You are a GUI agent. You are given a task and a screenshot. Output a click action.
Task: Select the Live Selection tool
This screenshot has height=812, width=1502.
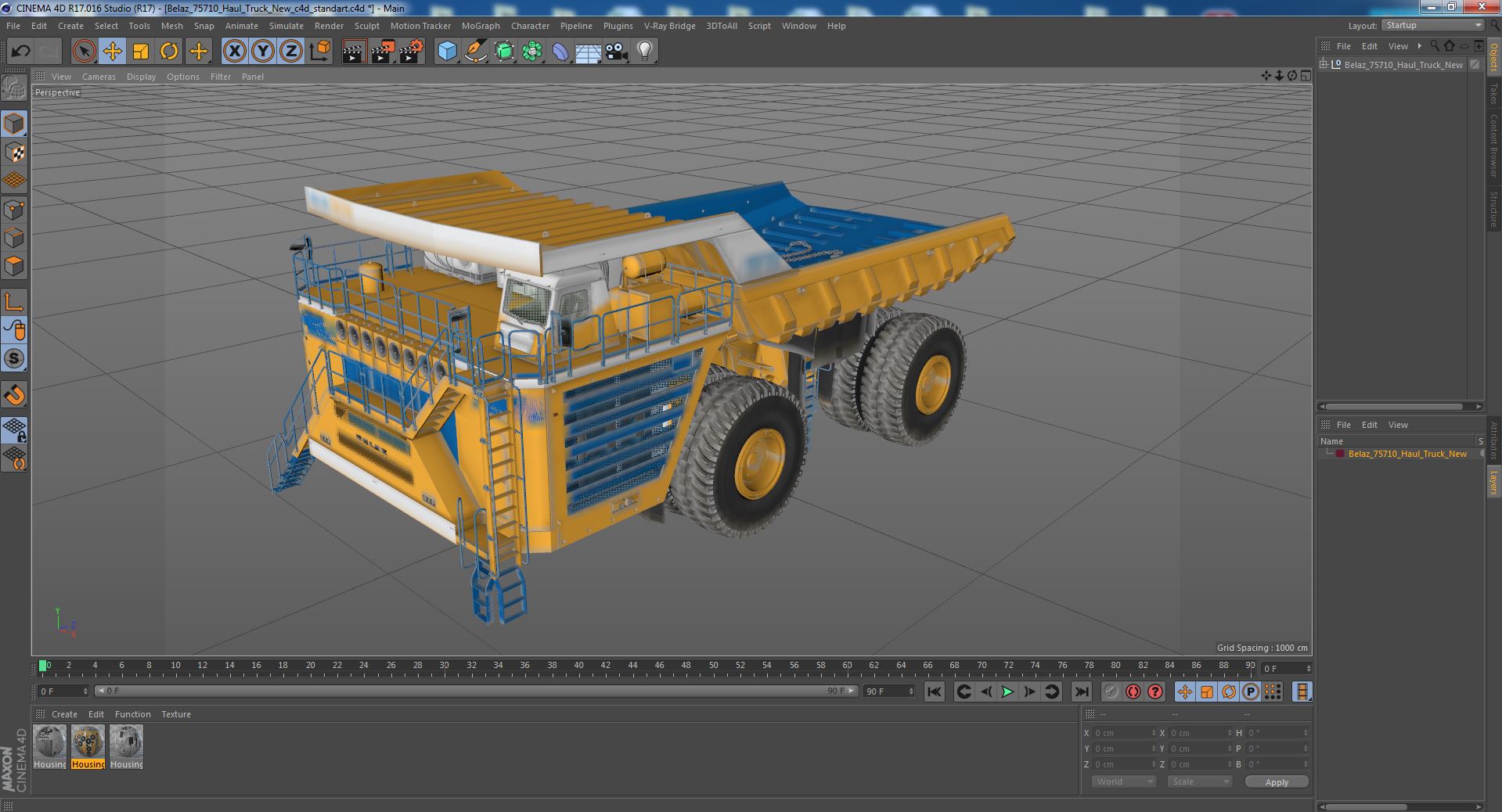click(84, 52)
